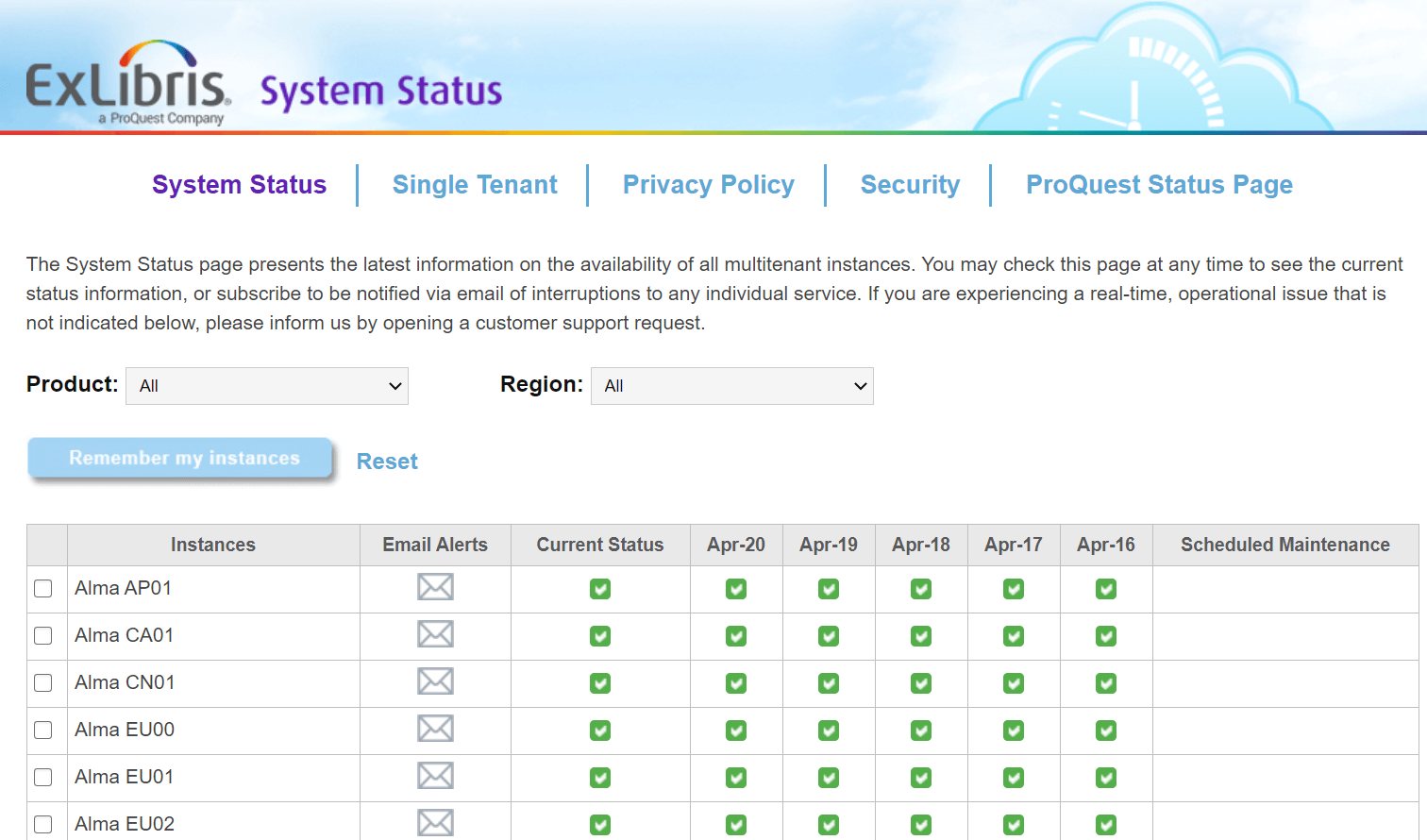Image resolution: width=1427 pixels, height=840 pixels.
Task: Click the ExLibris logo
Action: (x=128, y=83)
